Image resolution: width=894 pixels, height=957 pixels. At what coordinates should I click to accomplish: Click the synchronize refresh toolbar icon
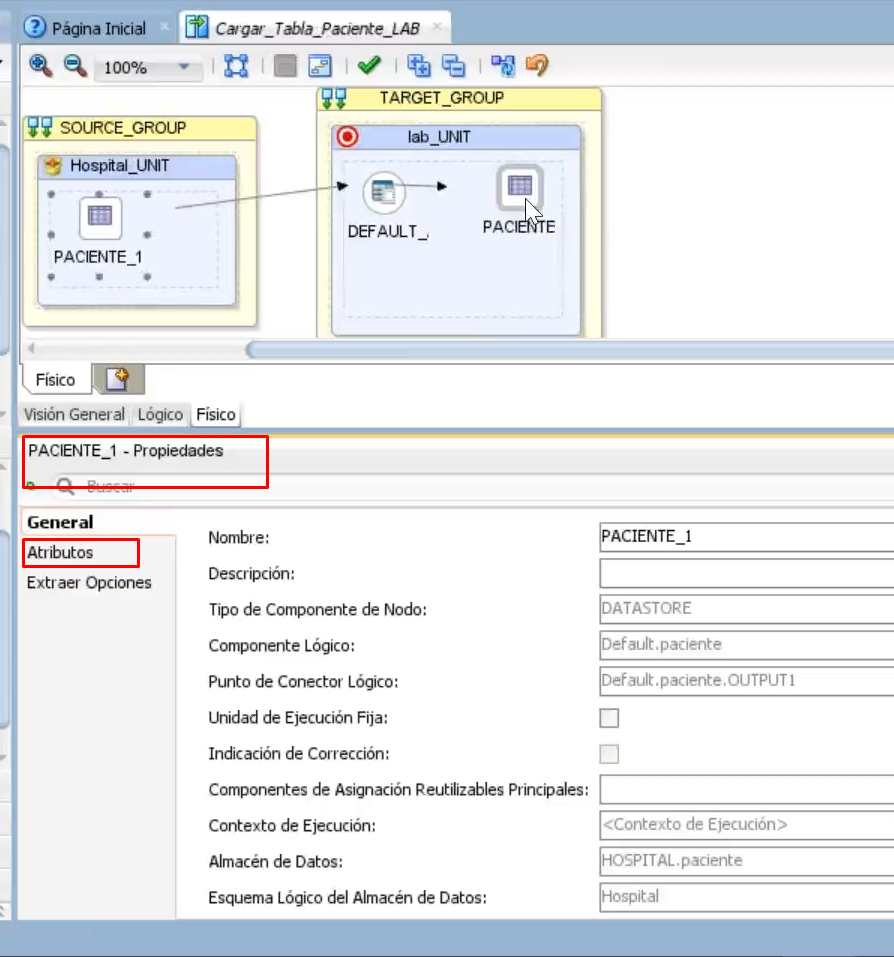(x=503, y=65)
